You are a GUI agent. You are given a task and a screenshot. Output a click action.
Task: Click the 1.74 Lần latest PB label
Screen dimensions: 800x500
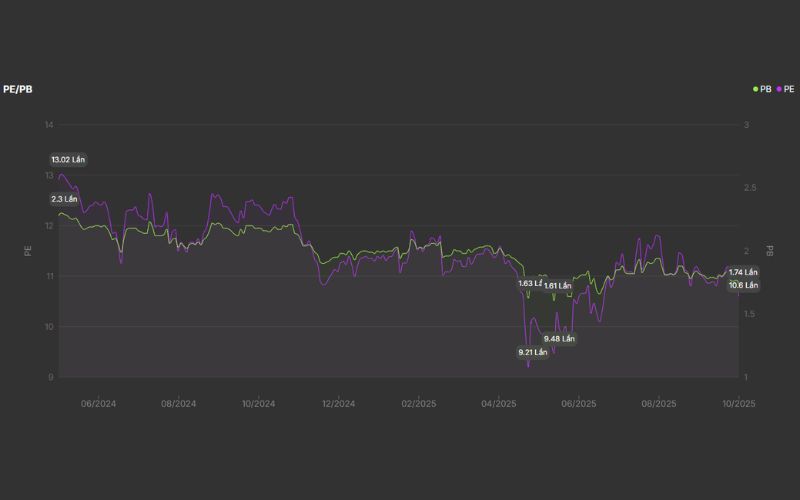pyautogui.click(x=742, y=272)
